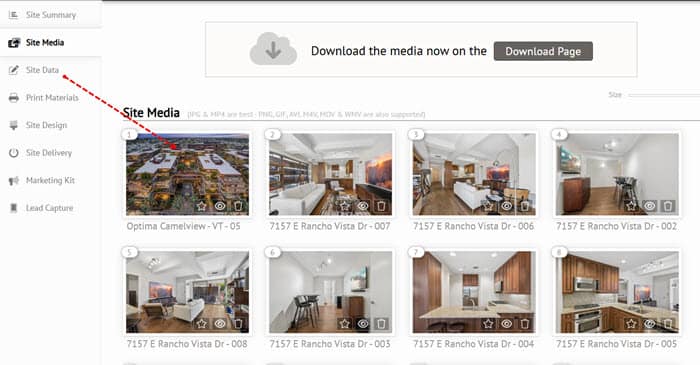
Task: Go to Site Data
Action: coord(42,70)
